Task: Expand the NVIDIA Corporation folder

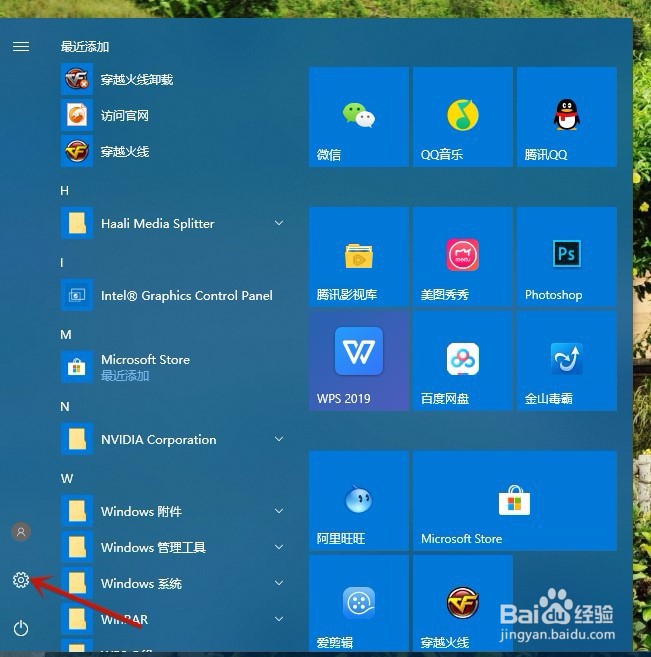Action: click(174, 440)
